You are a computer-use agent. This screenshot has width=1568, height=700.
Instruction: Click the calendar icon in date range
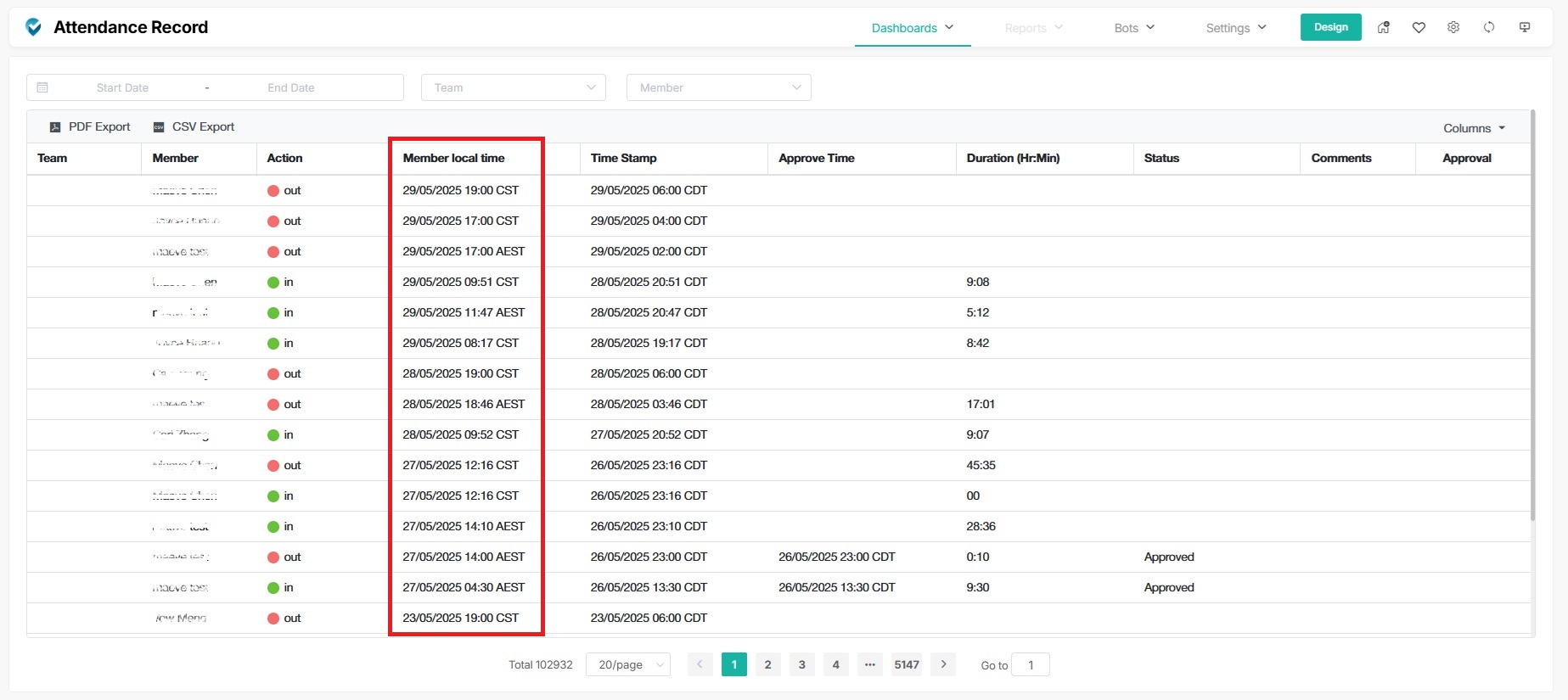[42, 87]
